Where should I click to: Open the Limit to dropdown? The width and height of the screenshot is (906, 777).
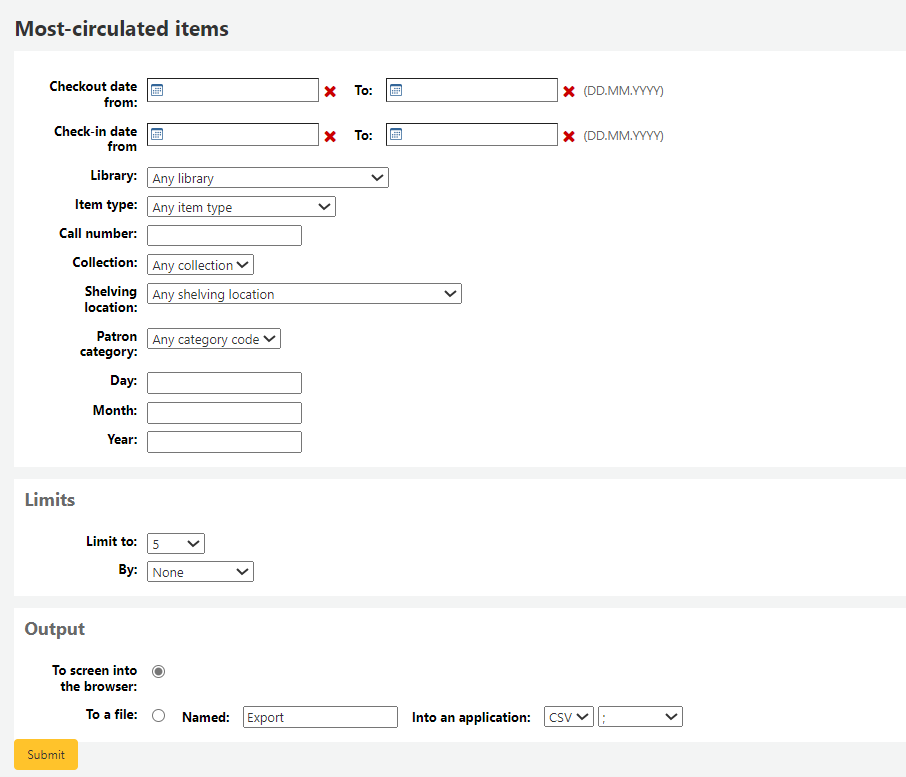pos(175,543)
